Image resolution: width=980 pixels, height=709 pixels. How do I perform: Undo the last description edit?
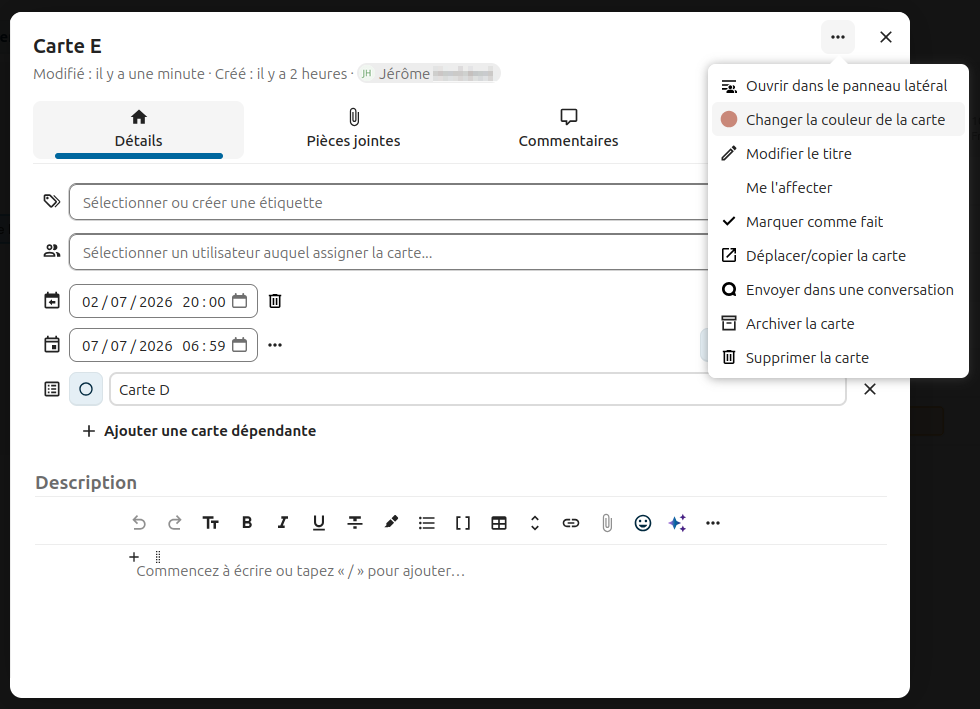click(139, 523)
